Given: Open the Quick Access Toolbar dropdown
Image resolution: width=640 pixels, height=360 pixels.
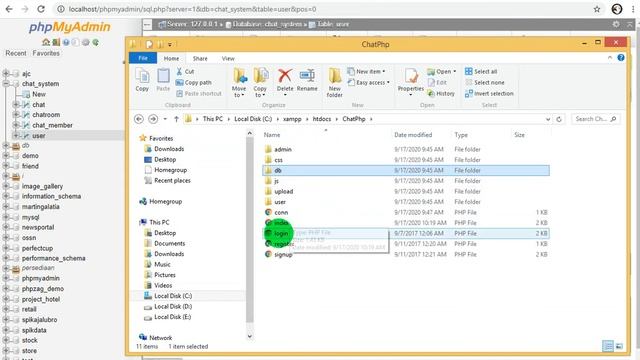Looking at the screenshot, I should tap(170, 44).
